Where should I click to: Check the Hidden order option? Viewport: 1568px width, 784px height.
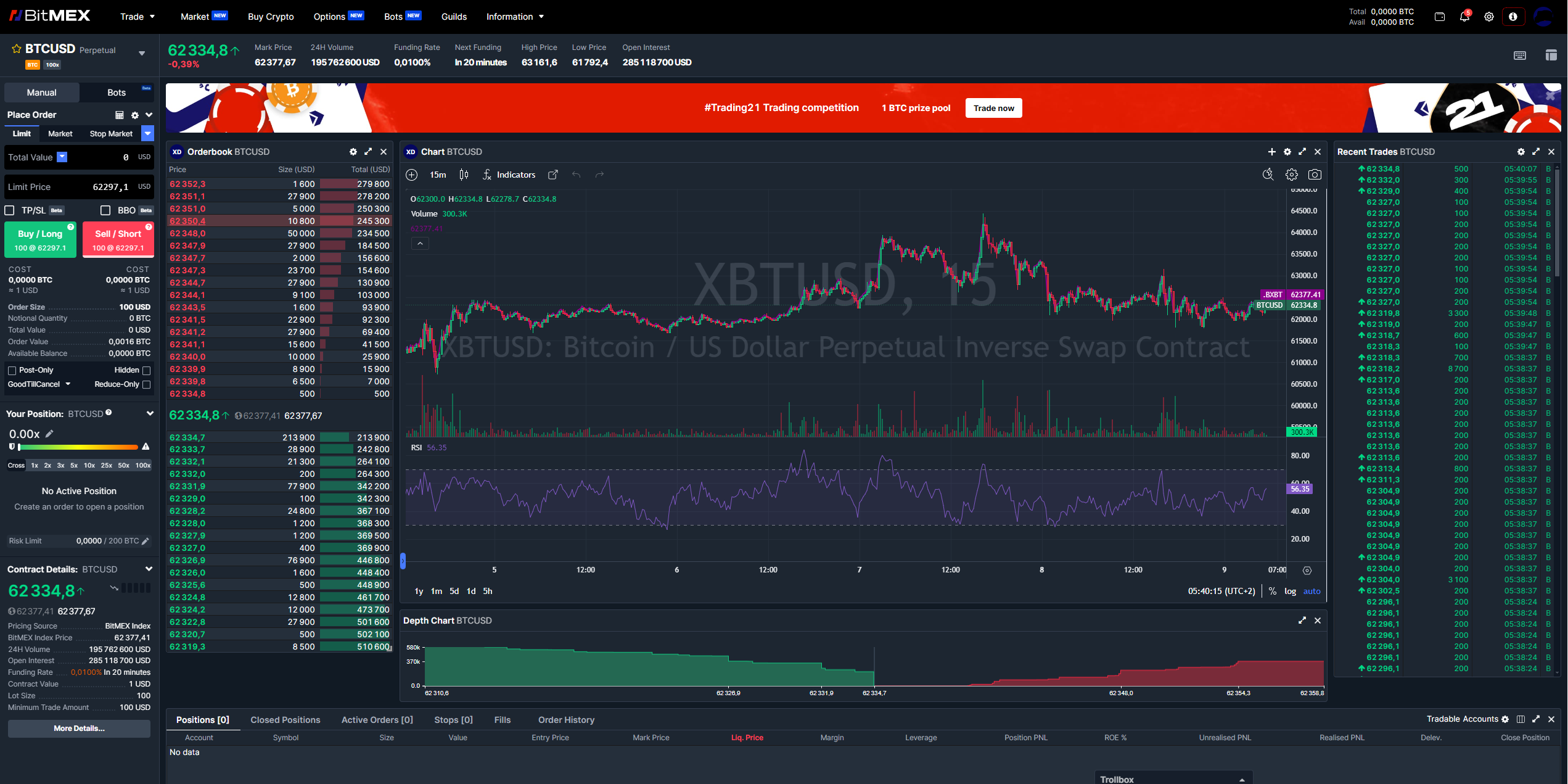[146, 370]
